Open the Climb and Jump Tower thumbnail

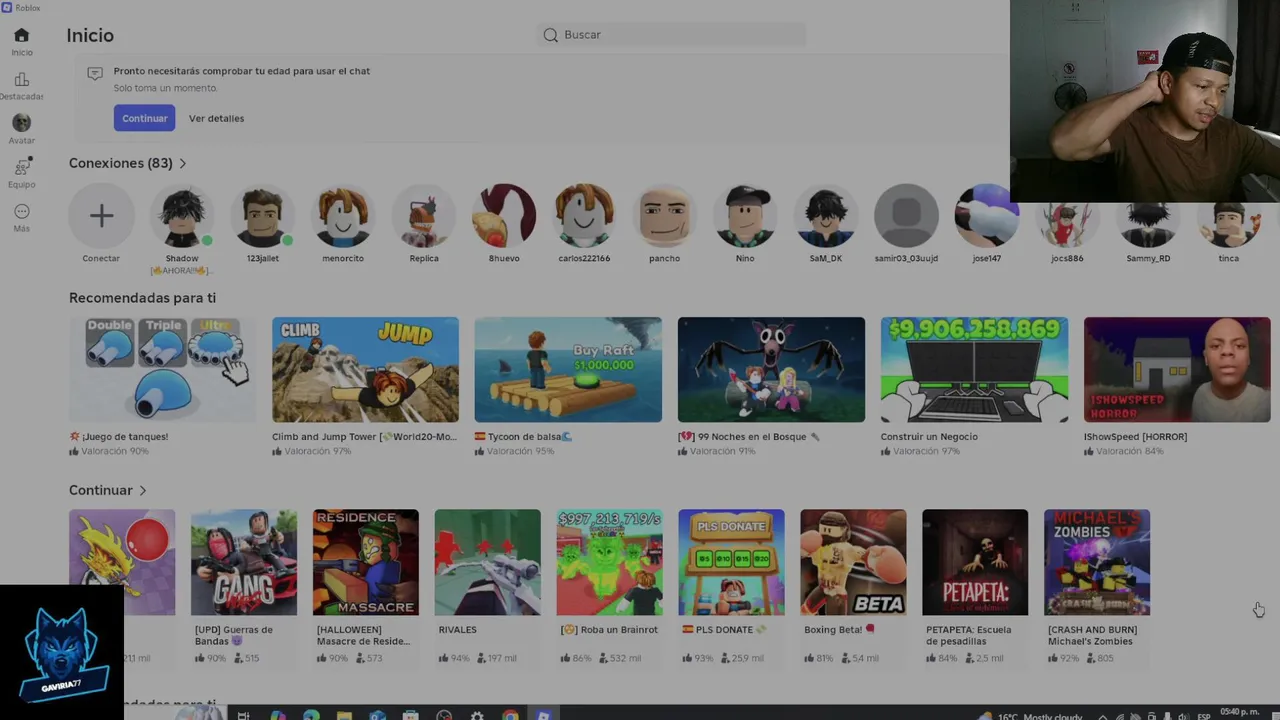click(x=365, y=370)
